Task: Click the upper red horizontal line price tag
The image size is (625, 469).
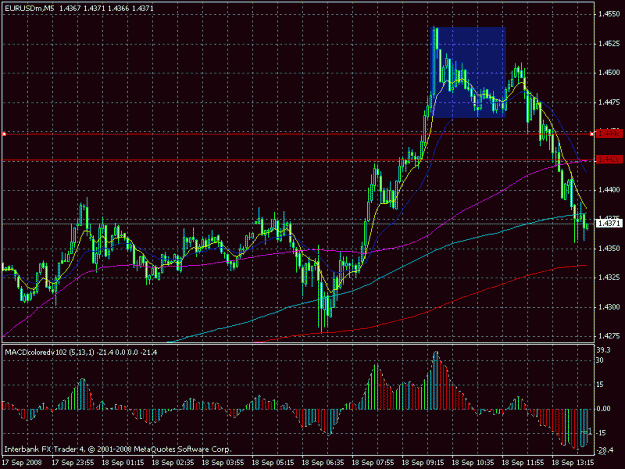Action: coord(609,134)
